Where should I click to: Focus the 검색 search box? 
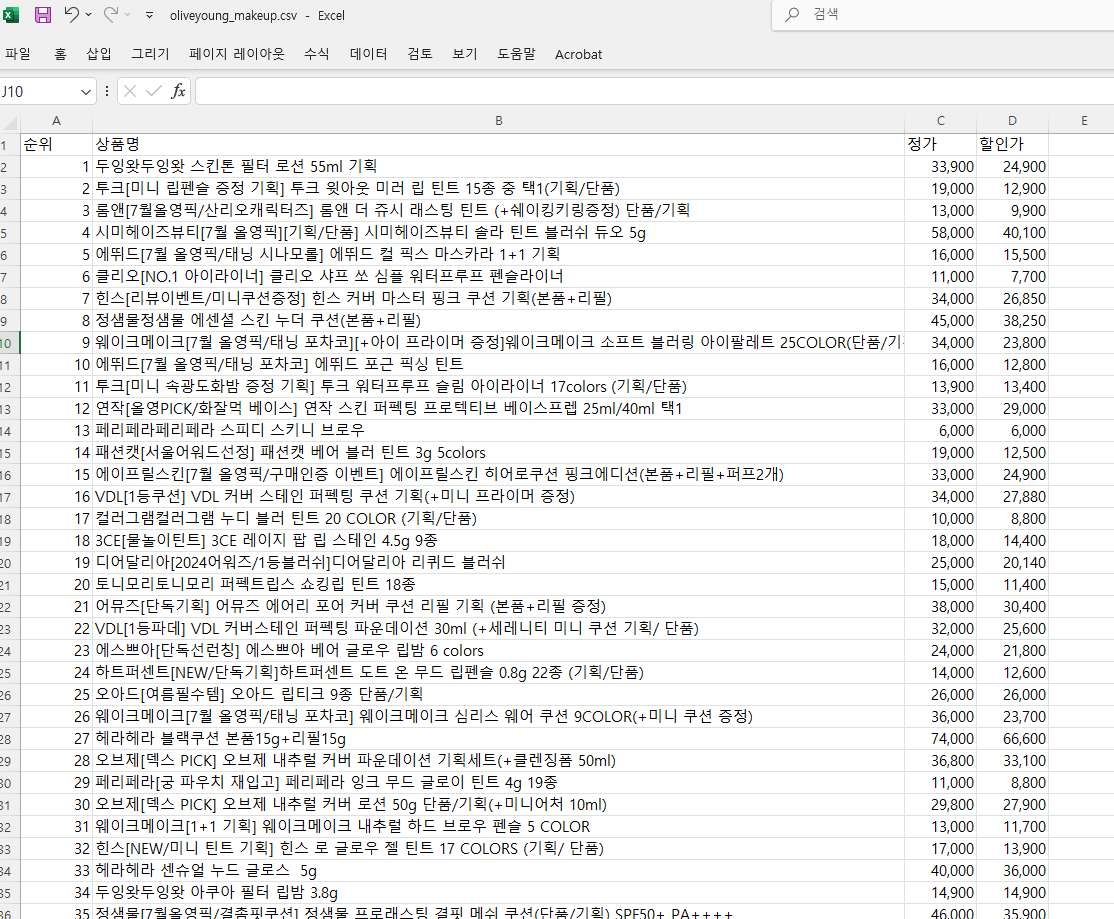(x=943, y=15)
